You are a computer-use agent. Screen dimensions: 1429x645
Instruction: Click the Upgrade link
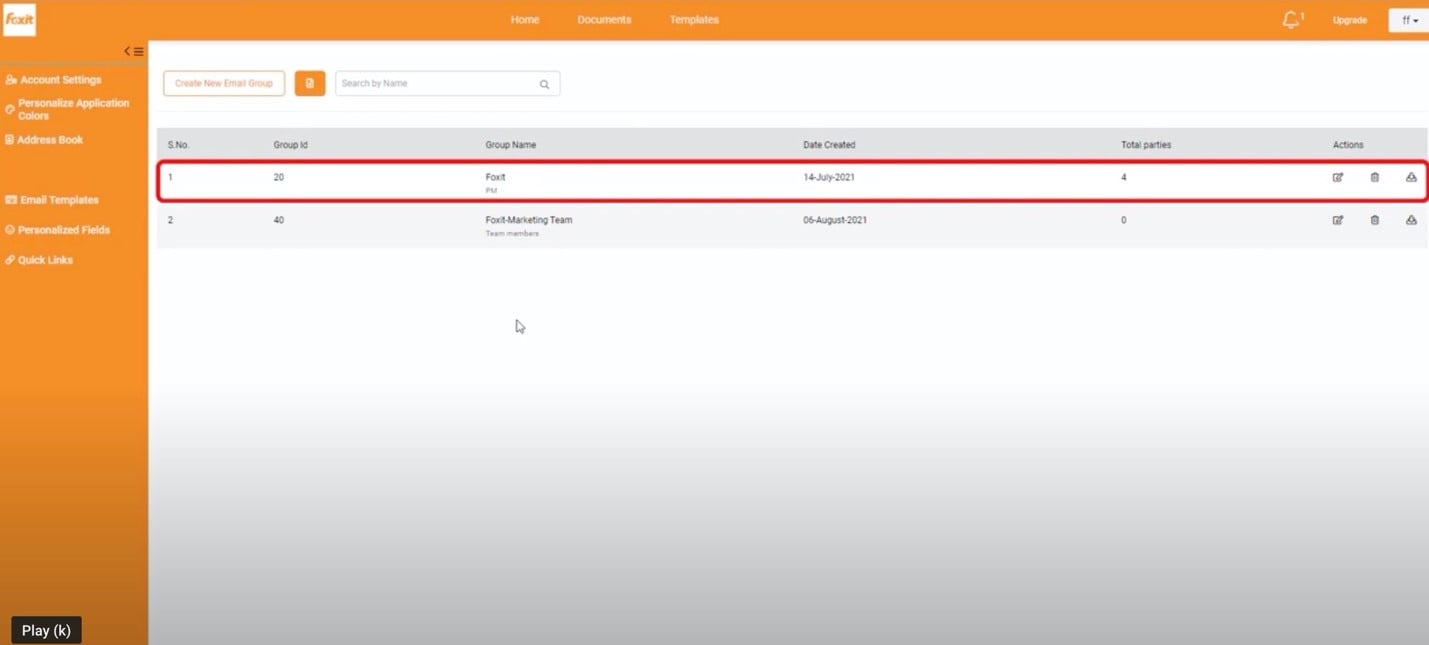coord(1350,20)
